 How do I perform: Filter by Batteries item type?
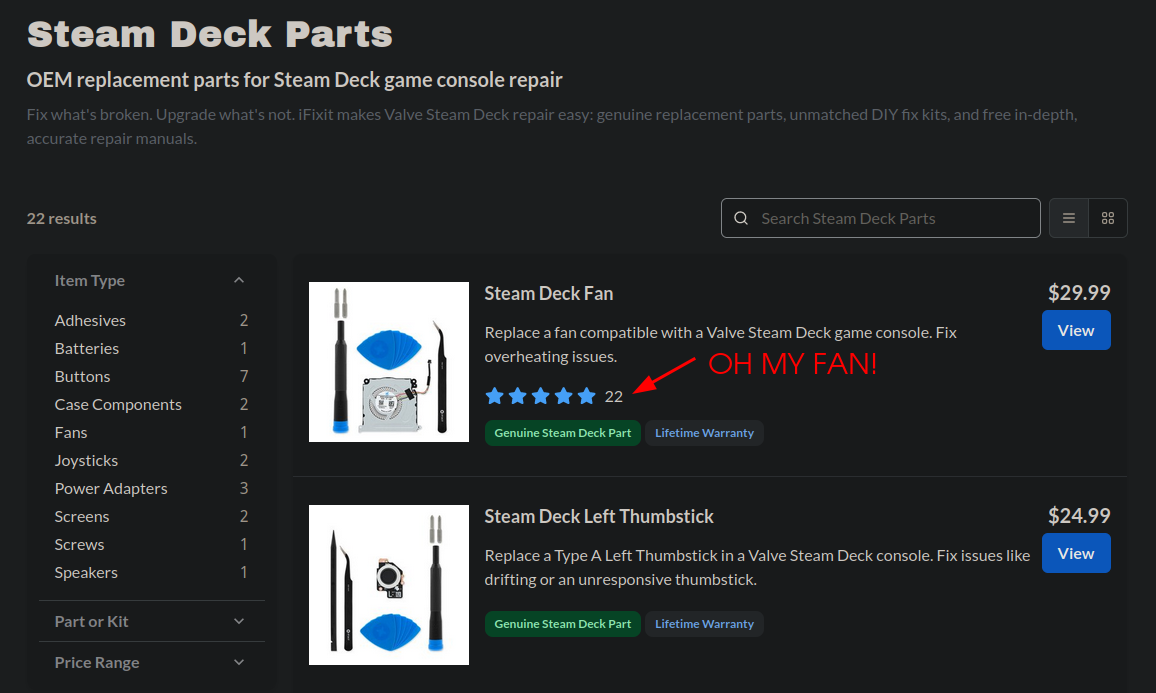[x=151, y=349]
